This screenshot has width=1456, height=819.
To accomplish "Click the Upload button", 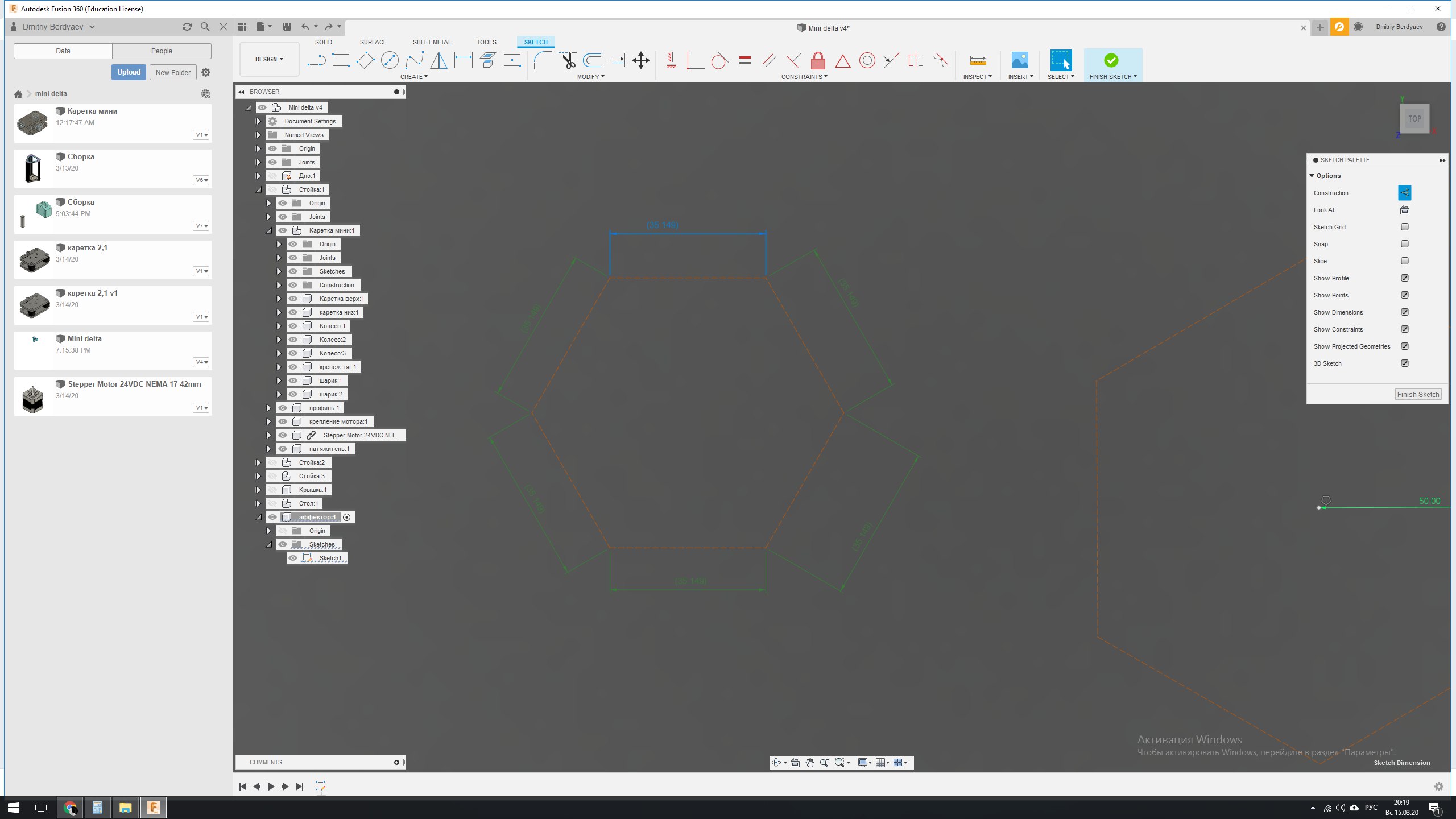I will (x=129, y=72).
